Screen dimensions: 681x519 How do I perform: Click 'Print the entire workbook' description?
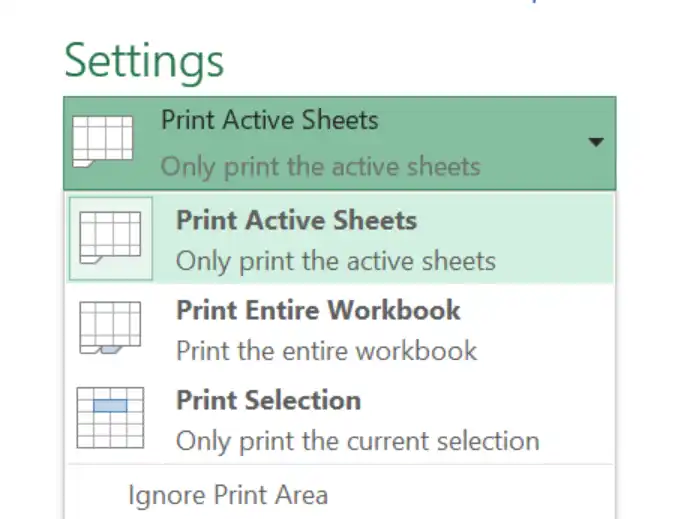click(x=326, y=351)
